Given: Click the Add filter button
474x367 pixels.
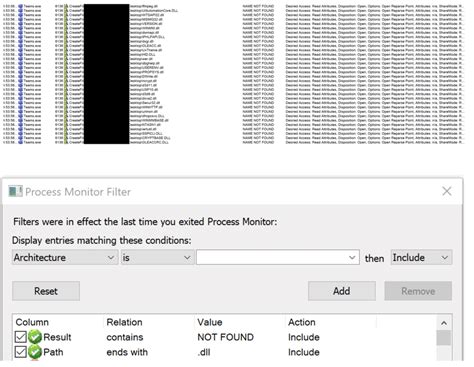Looking at the screenshot, I should (342, 291).
